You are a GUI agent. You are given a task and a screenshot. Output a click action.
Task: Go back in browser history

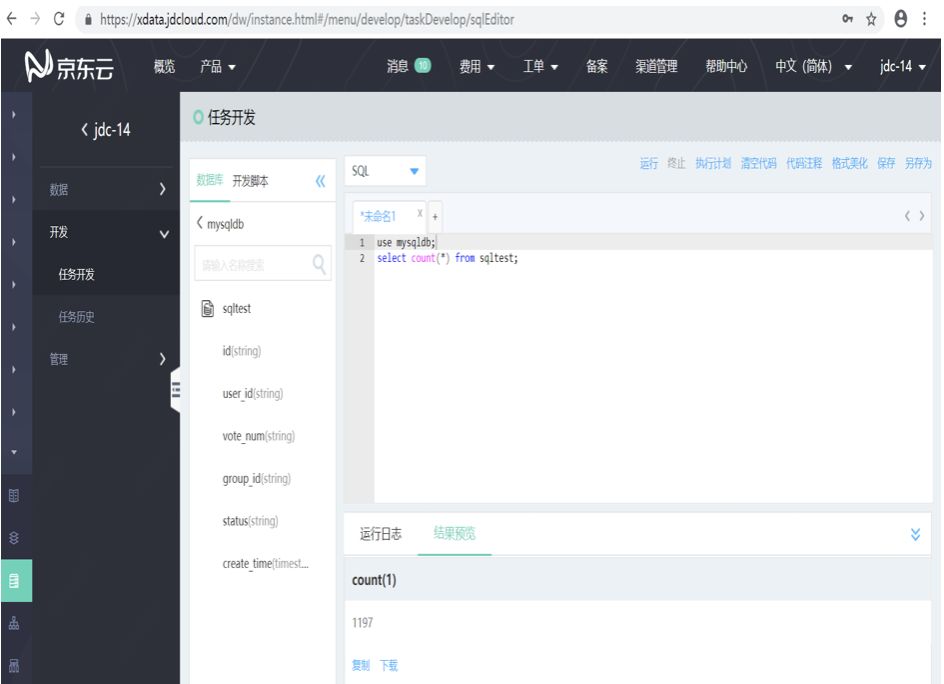tap(11, 19)
